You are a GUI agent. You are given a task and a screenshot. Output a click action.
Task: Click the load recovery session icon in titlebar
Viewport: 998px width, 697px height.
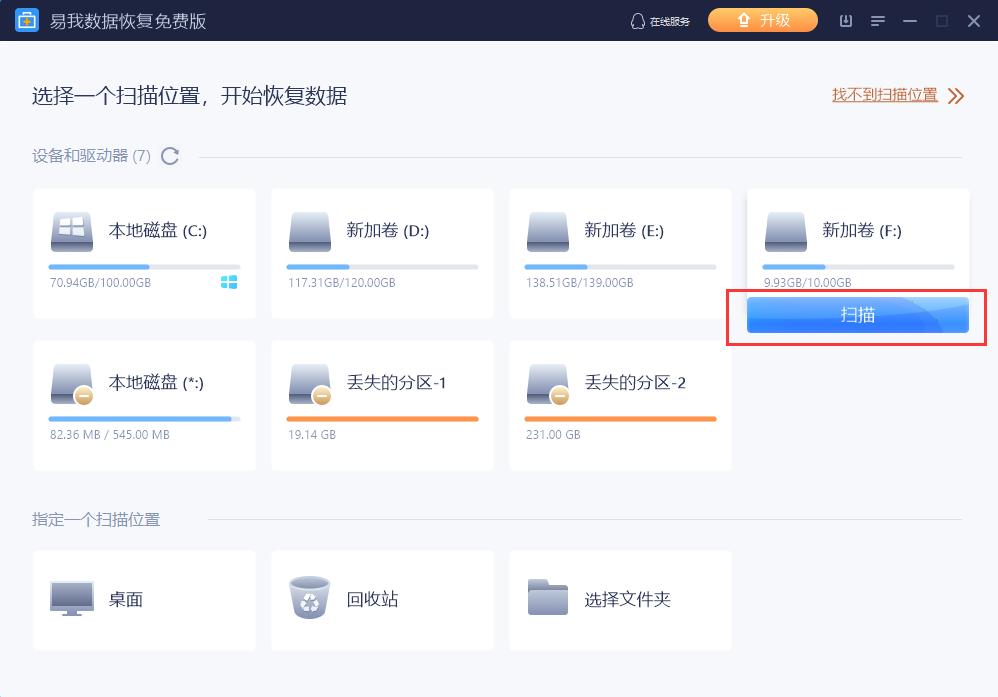pyautogui.click(x=845, y=20)
